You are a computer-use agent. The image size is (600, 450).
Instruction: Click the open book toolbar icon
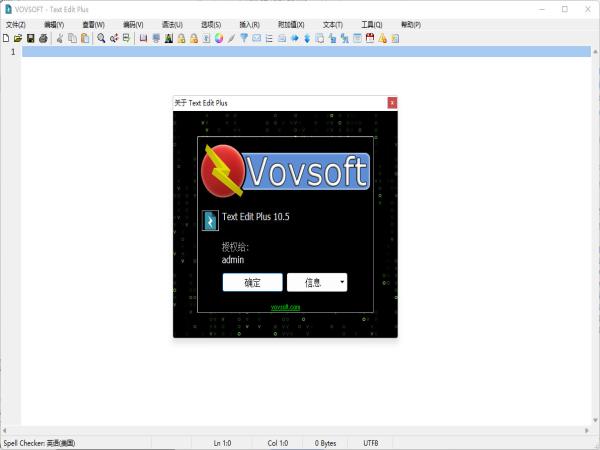[143, 38]
